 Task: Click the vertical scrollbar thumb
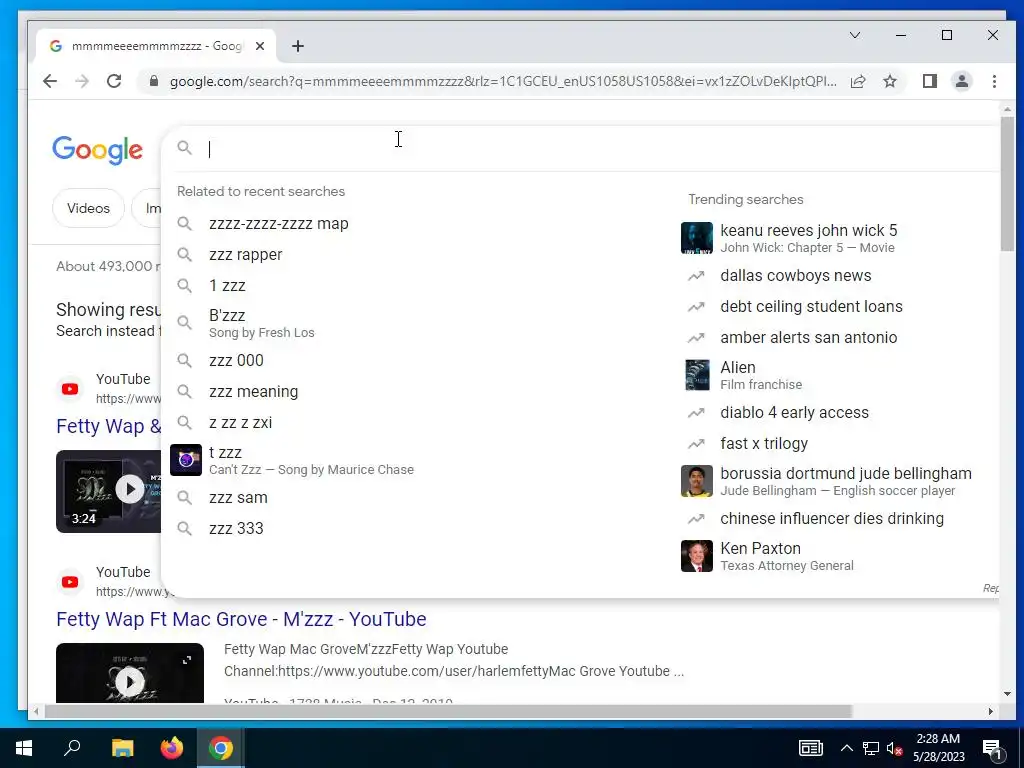(x=1007, y=184)
